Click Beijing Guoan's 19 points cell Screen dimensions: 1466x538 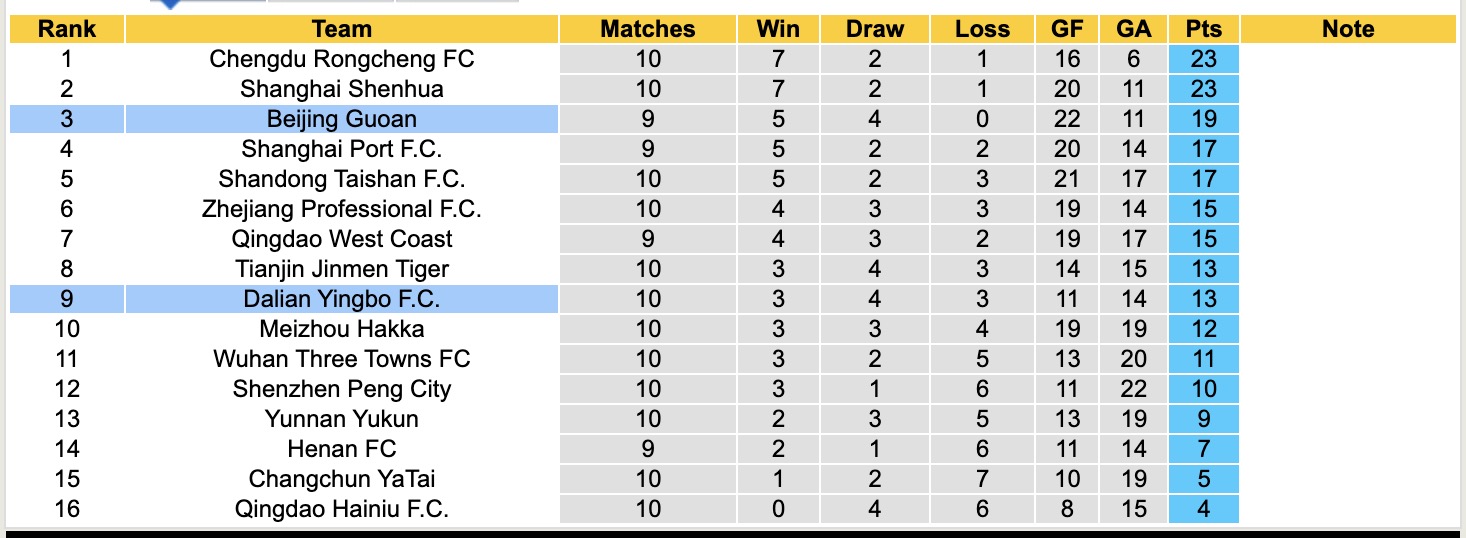click(1203, 119)
